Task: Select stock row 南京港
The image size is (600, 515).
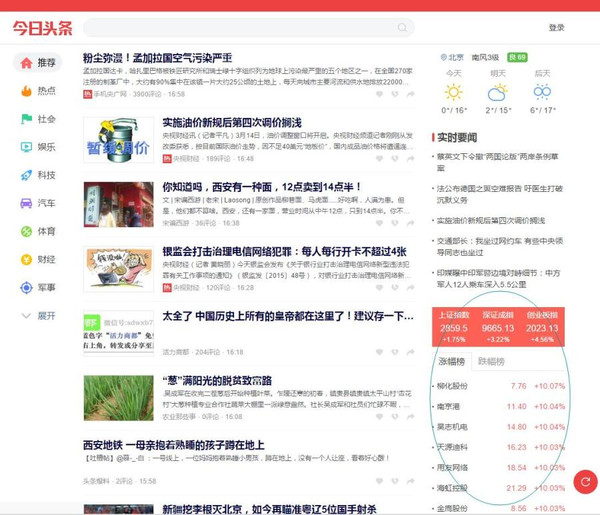Action: tap(499, 406)
